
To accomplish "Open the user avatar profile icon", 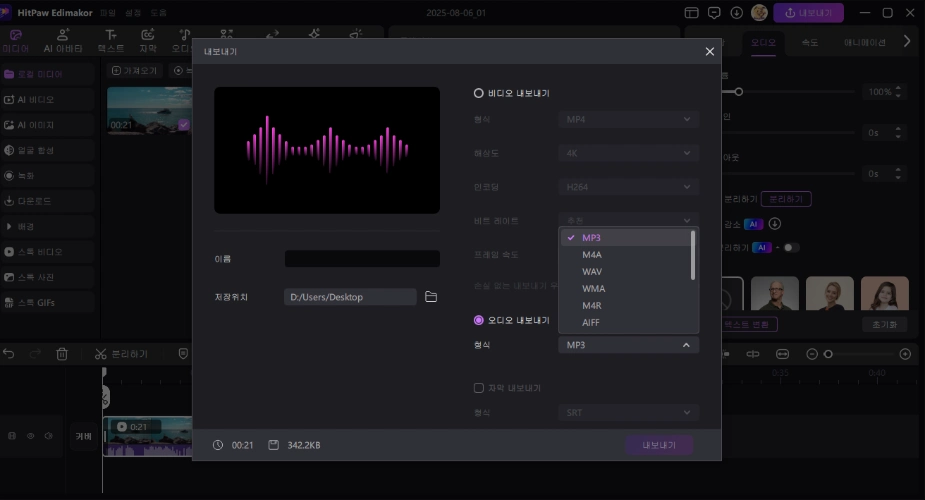I will pyautogui.click(x=759, y=12).
